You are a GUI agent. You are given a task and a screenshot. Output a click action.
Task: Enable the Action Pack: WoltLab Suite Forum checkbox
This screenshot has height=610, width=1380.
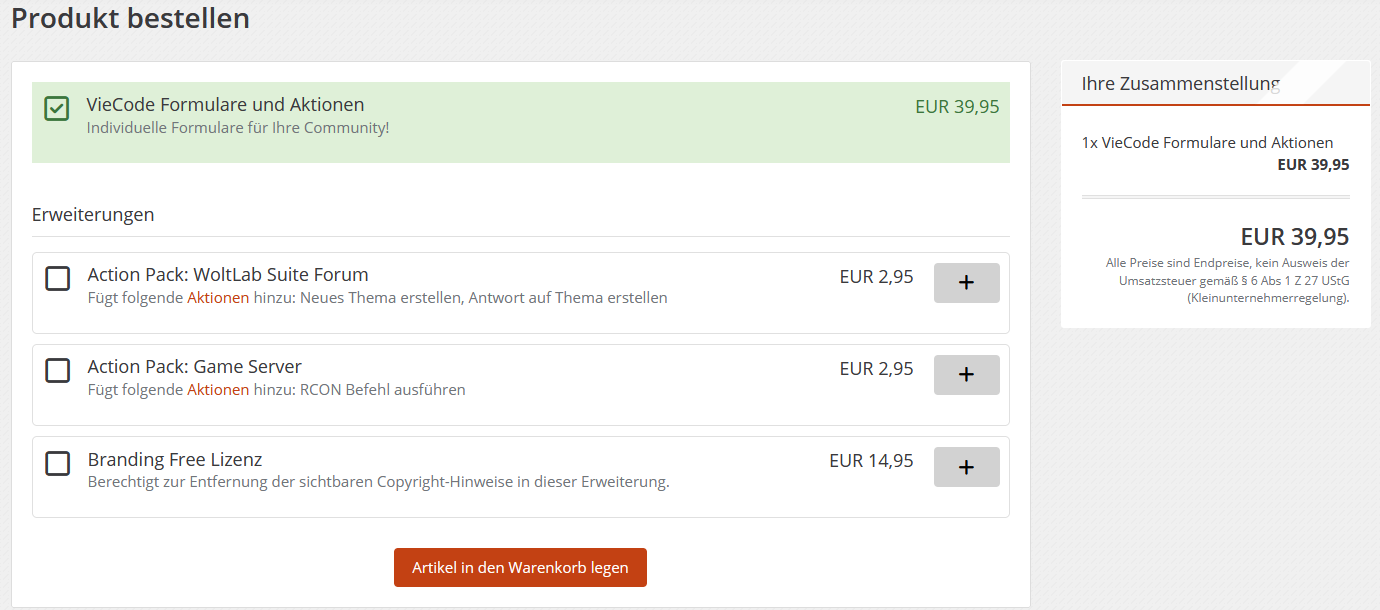pyautogui.click(x=58, y=279)
